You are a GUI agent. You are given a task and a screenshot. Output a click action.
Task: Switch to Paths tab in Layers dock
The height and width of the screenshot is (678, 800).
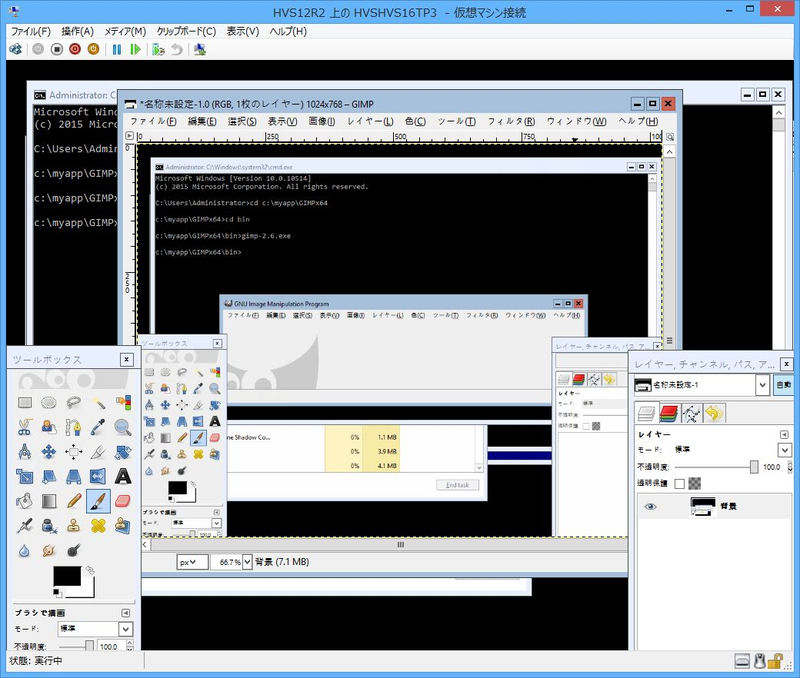691,413
